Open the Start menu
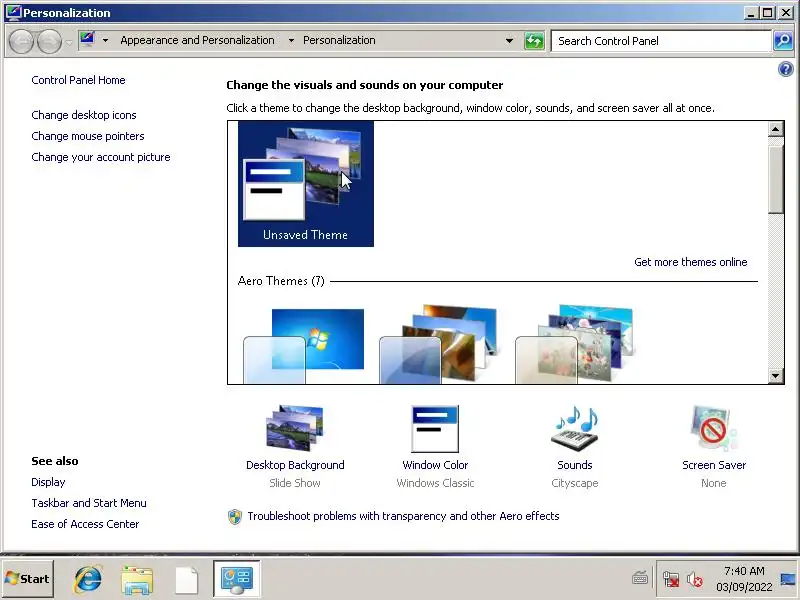 [x=28, y=579]
